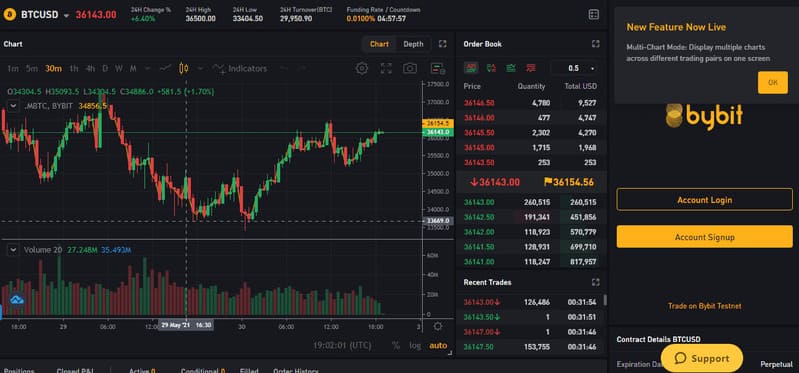Click the Bitcoin coin icon beside BTCUSD
Viewport: 799px width, 373px height.
(x=9, y=15)
